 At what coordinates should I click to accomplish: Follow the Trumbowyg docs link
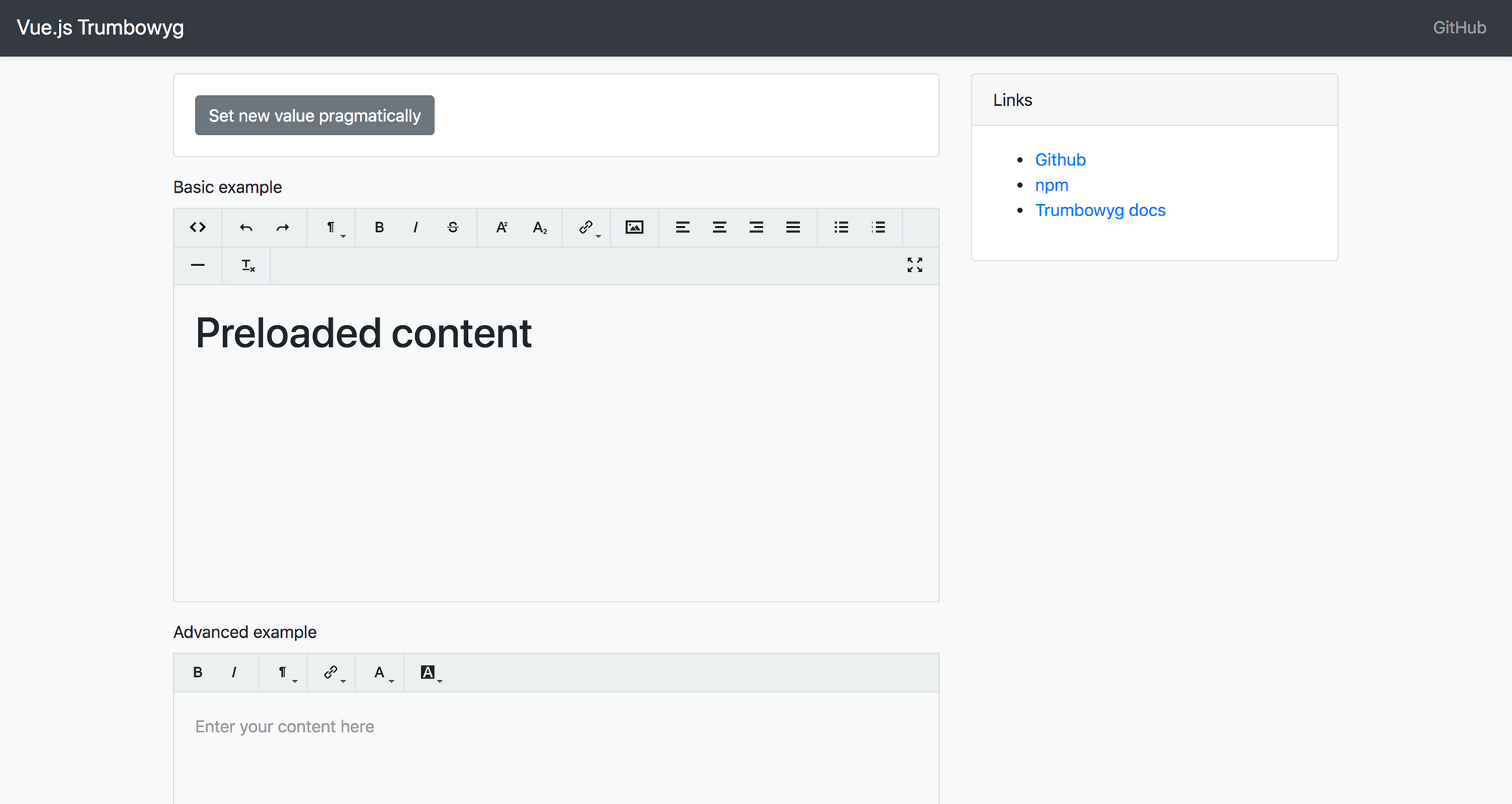click(x=1101, y=210)
